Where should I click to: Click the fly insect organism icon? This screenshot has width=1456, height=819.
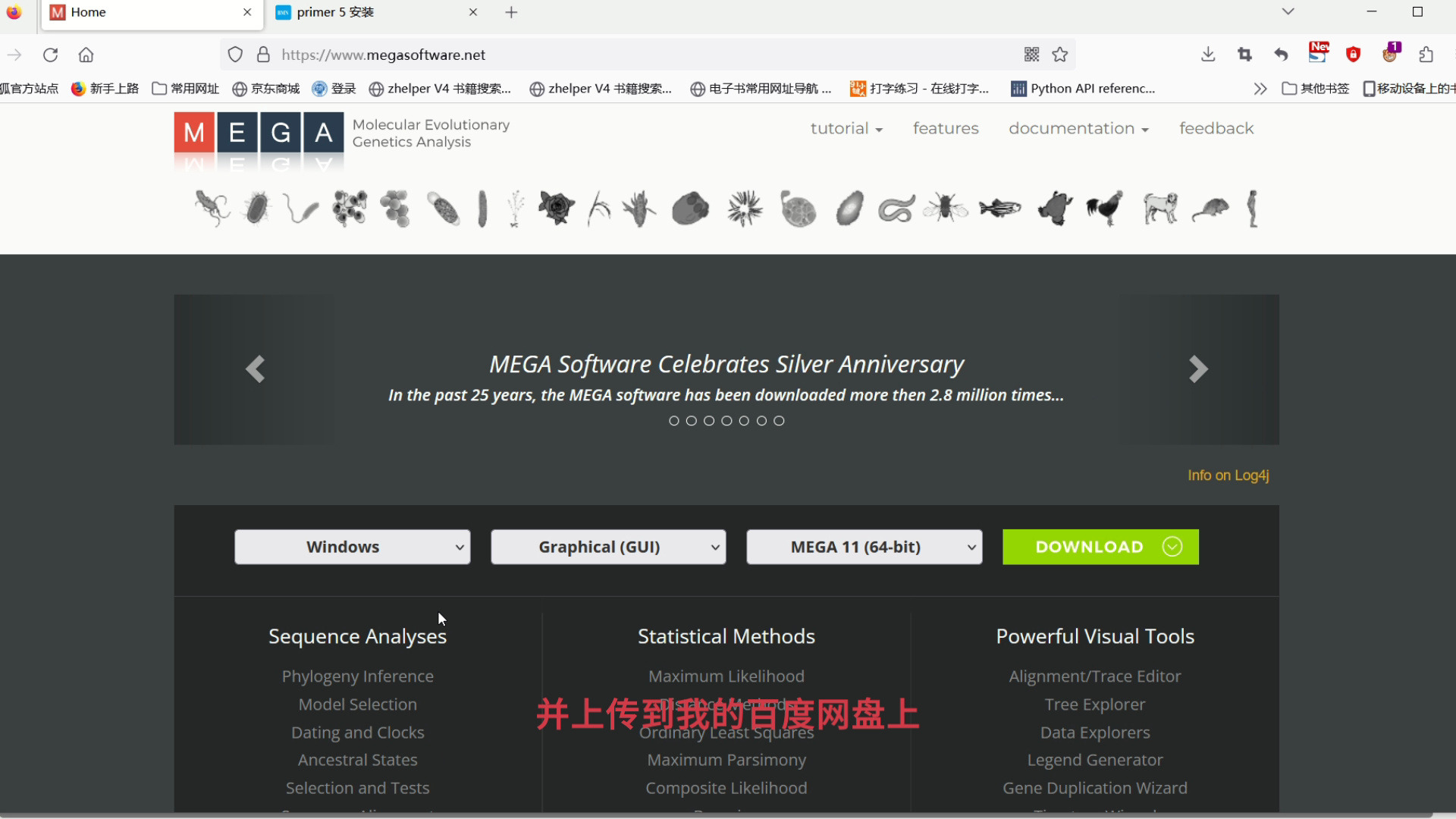tap(946, 206)
